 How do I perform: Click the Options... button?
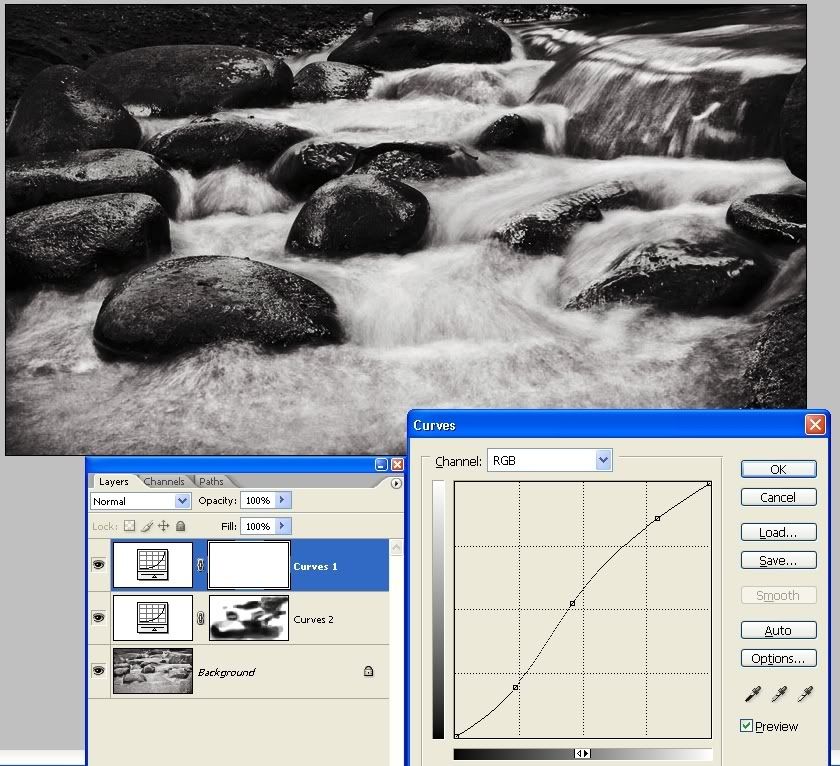[778, 658]
